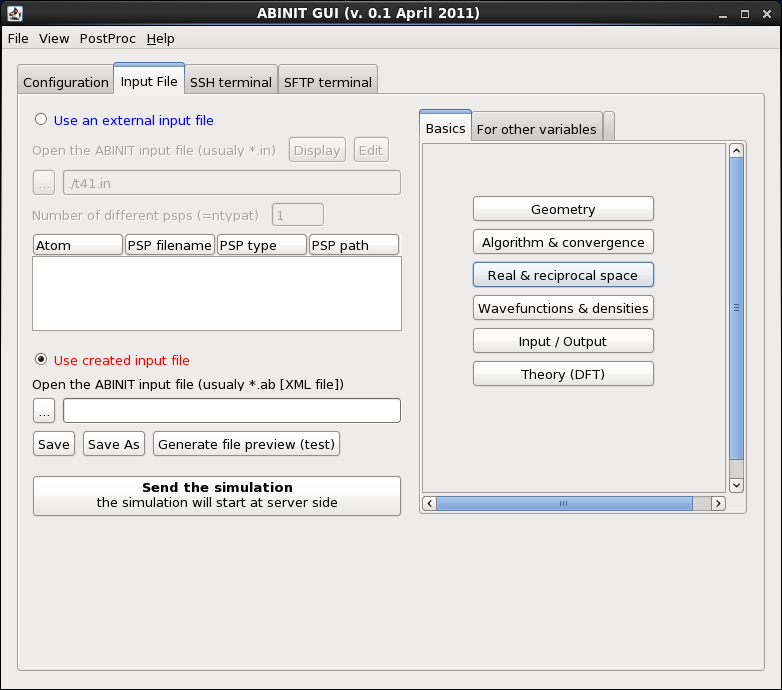This screenshot has height=690, width=782.
Task: Click the Save button
Action: pos(54,444)
